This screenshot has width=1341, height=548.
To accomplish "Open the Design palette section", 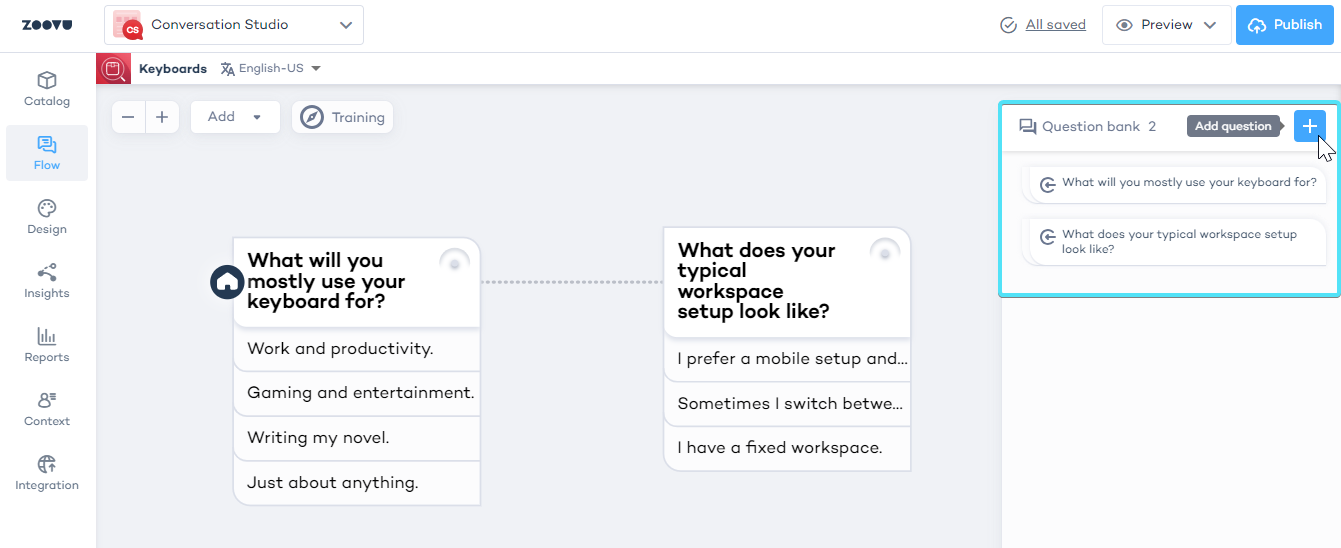I will click(47, 217).
